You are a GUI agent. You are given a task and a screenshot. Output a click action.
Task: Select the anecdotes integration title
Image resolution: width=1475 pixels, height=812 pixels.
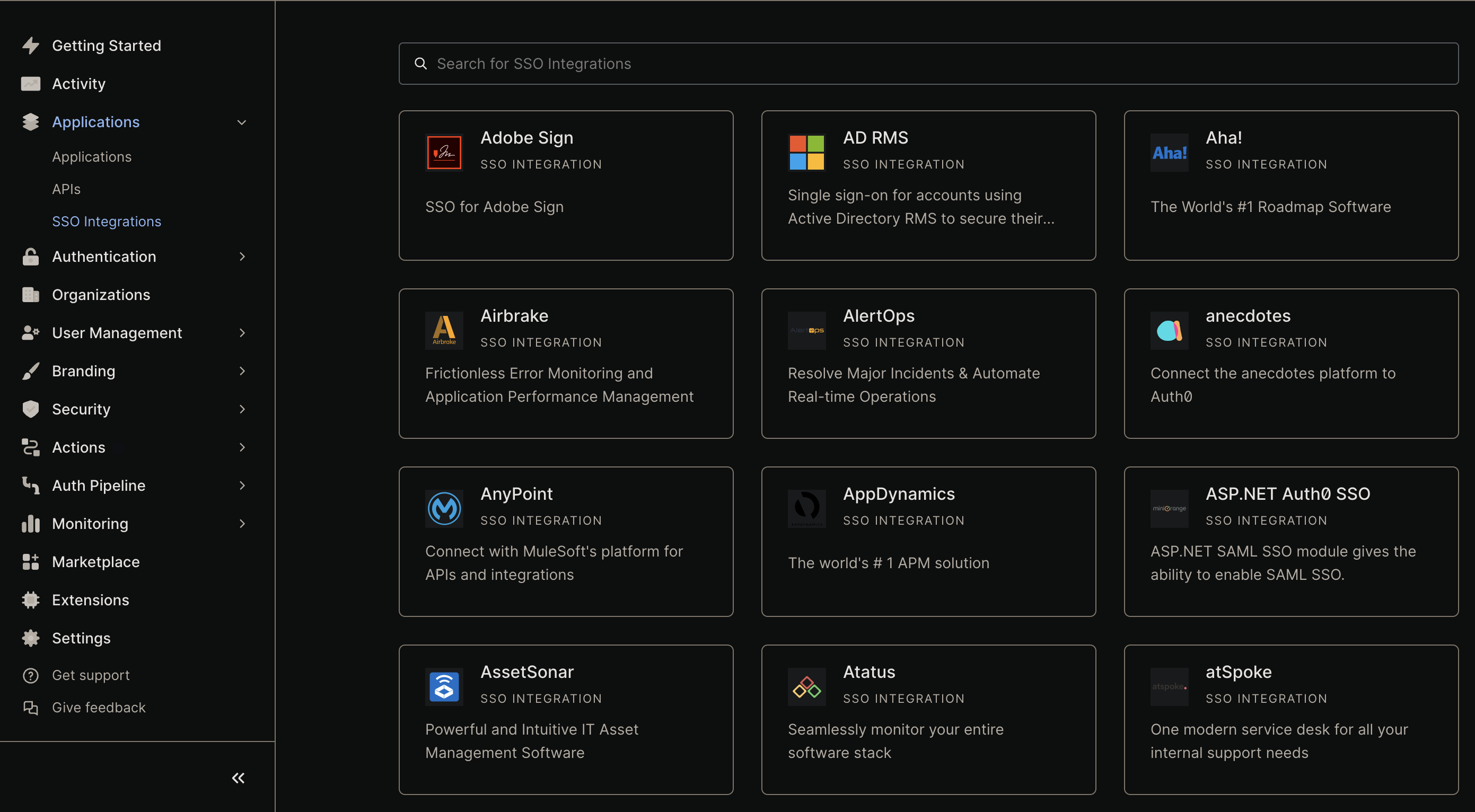1248,315
